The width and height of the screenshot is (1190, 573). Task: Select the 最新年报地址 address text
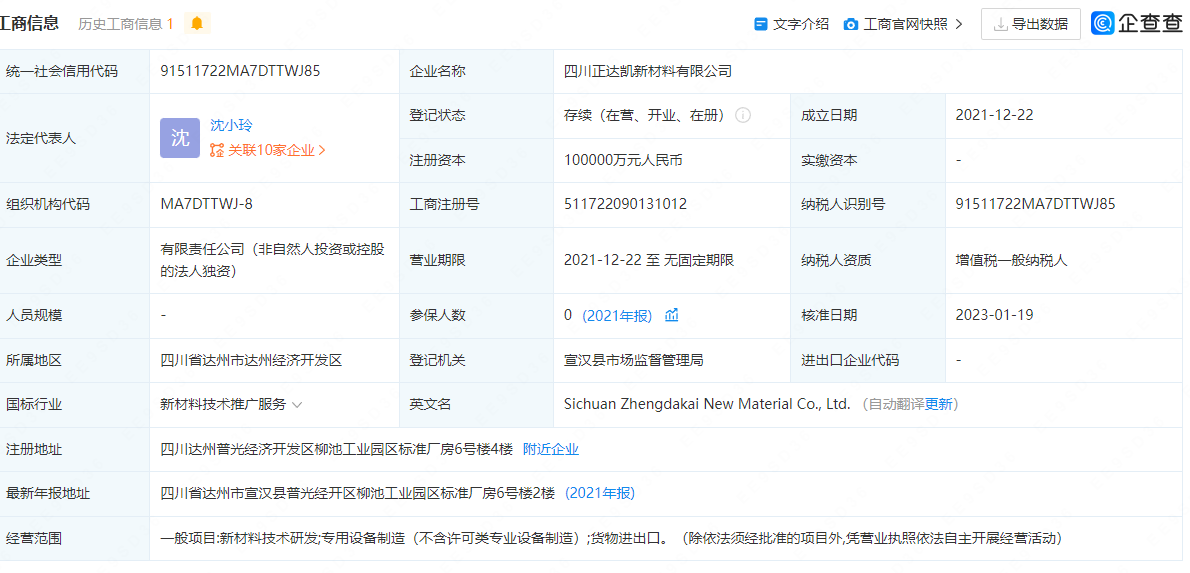(358, 493)
